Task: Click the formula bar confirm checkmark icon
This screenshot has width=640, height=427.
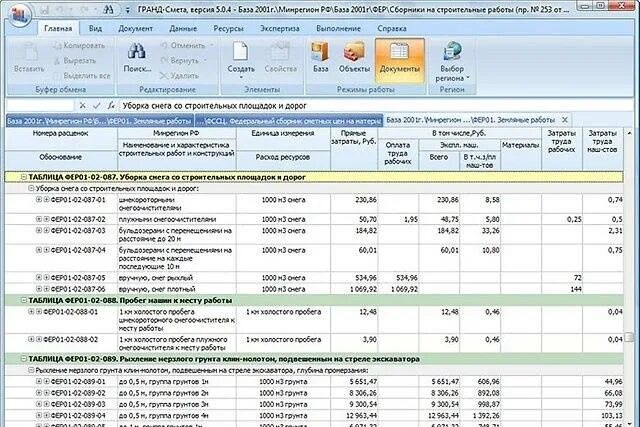Action: pos(96,106)
